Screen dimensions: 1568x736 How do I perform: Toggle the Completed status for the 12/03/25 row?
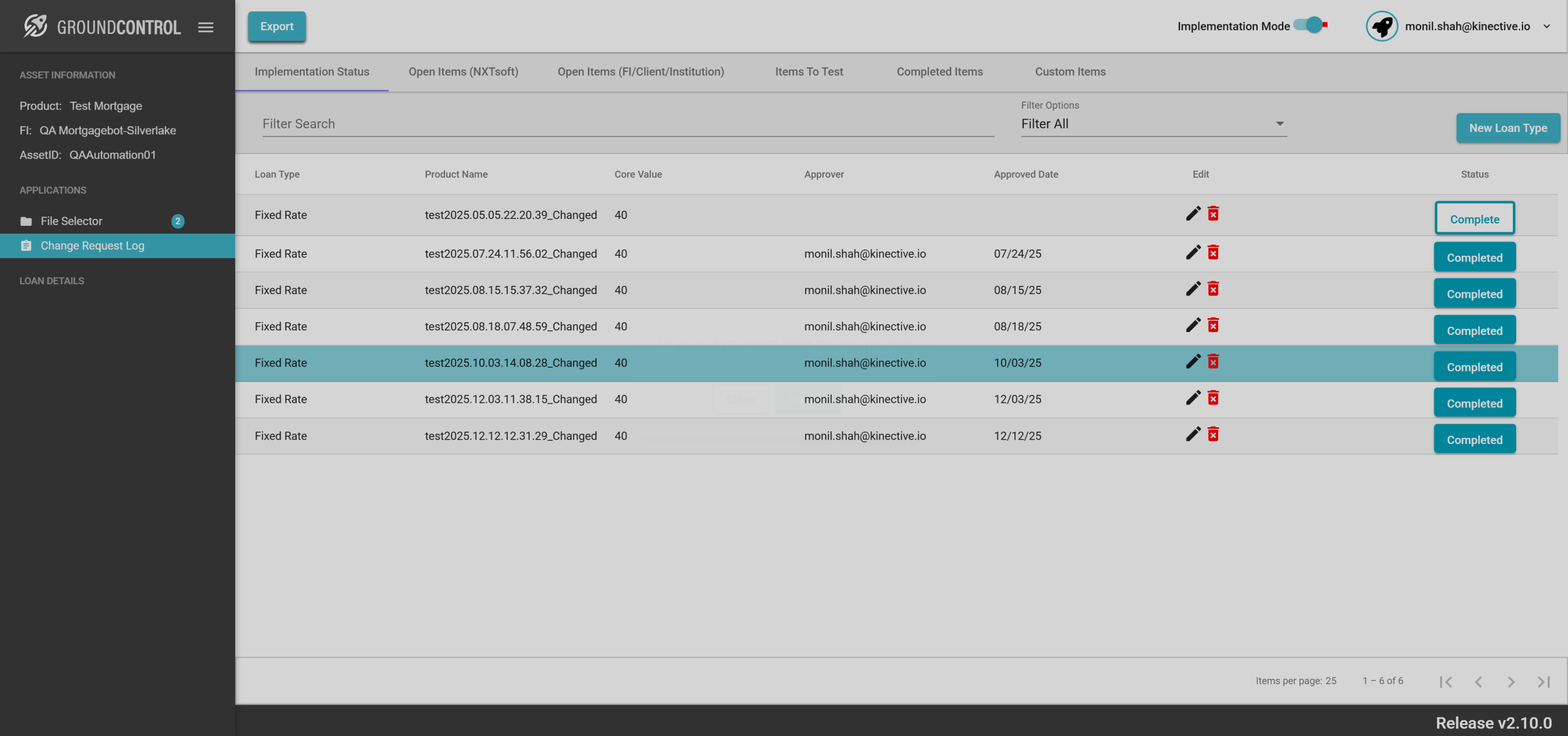pos(1474,403)
